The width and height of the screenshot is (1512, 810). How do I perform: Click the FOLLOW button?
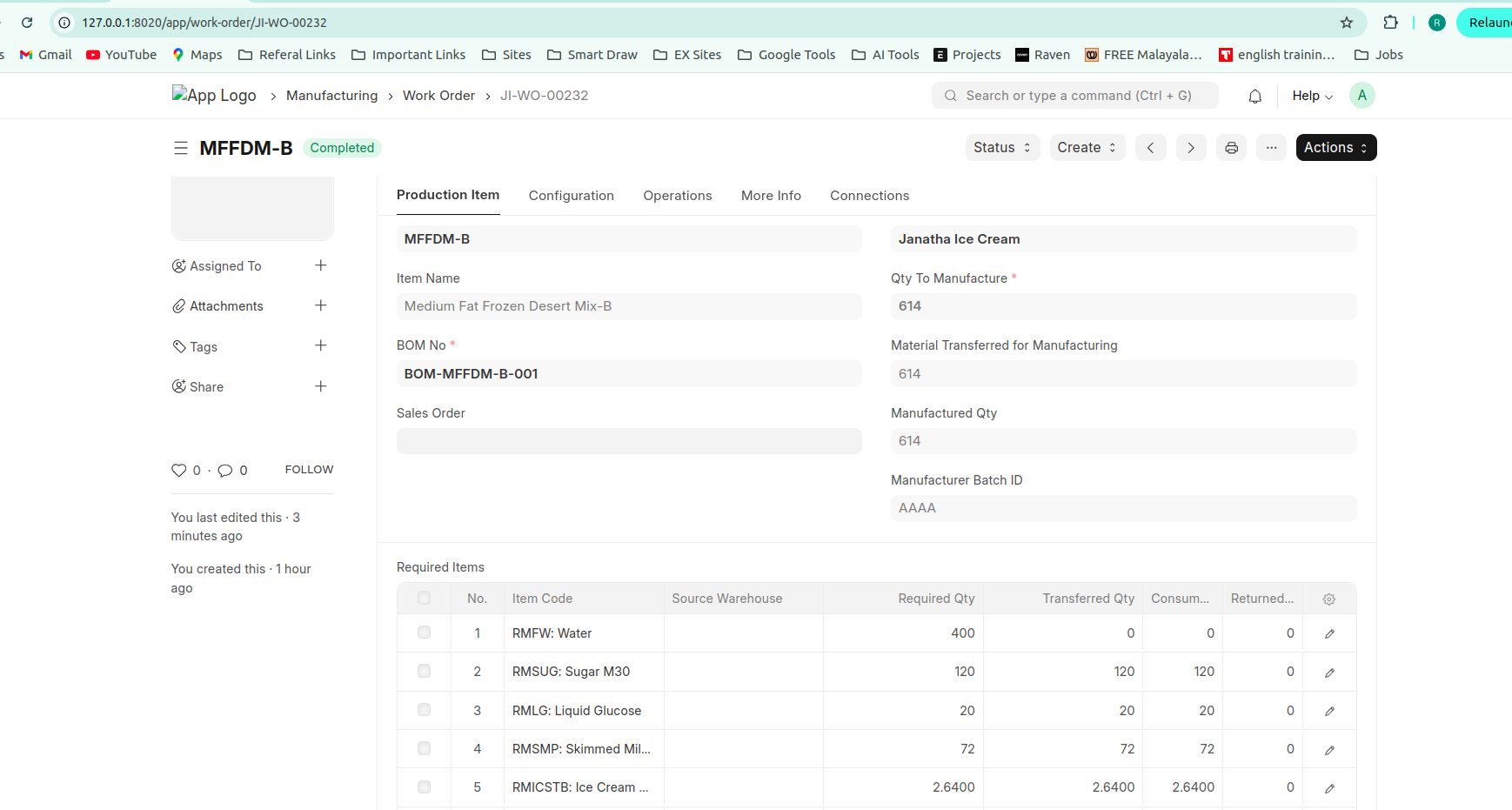click(309, 470)
